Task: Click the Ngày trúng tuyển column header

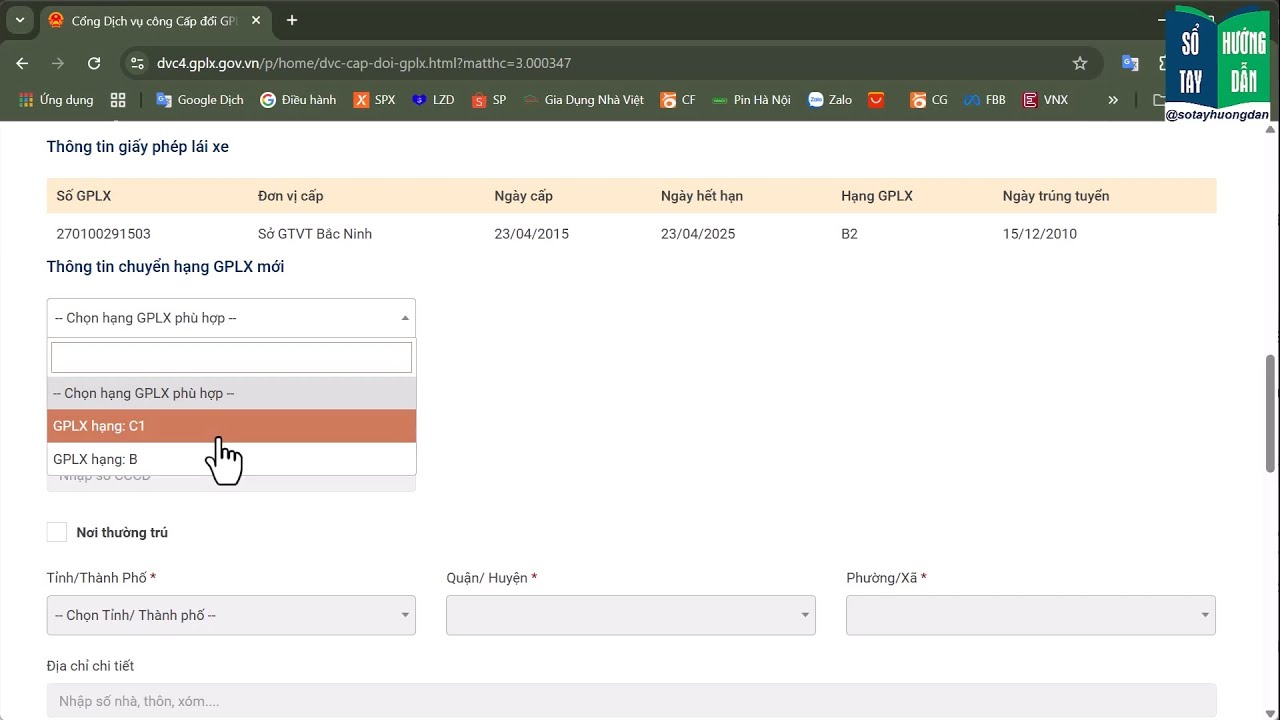Action: point(1056,196)
